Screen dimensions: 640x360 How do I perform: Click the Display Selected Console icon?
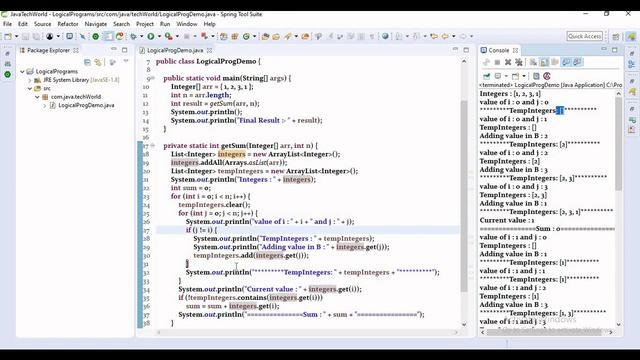click(498, 76)
